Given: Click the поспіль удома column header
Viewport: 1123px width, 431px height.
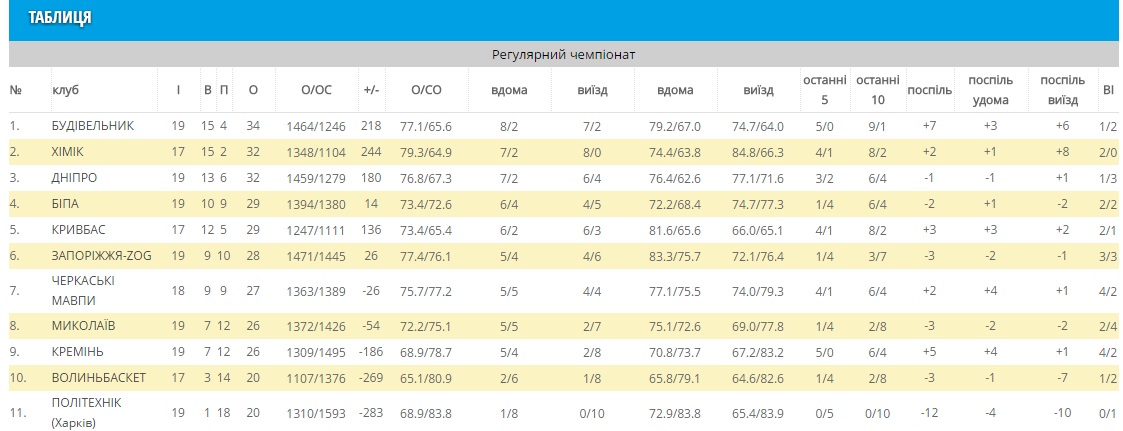Looking at the screenshot, I should pyautogui.click(x=990, y=90).
